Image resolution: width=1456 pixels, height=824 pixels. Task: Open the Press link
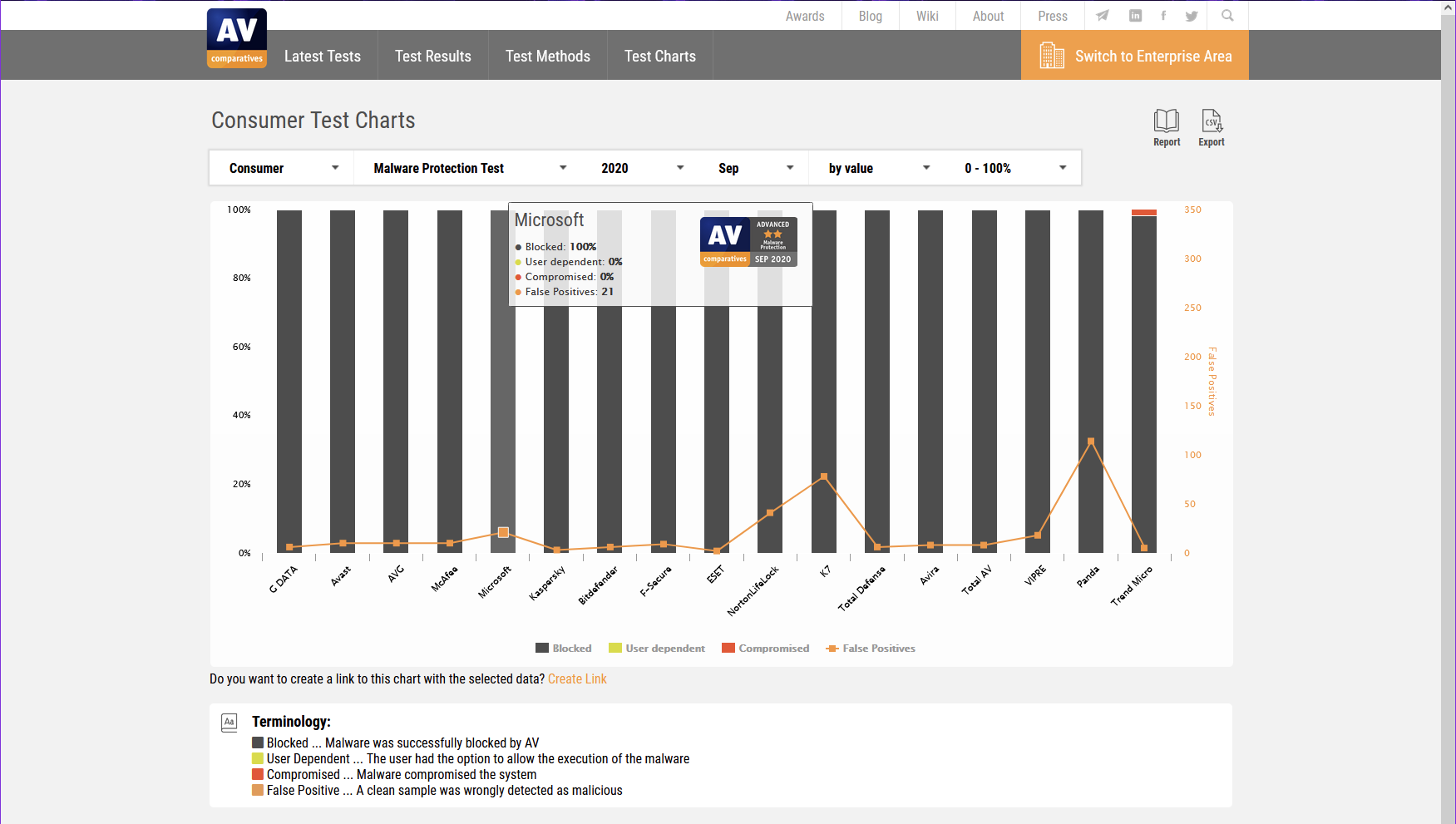click(x=1053, y=16)
